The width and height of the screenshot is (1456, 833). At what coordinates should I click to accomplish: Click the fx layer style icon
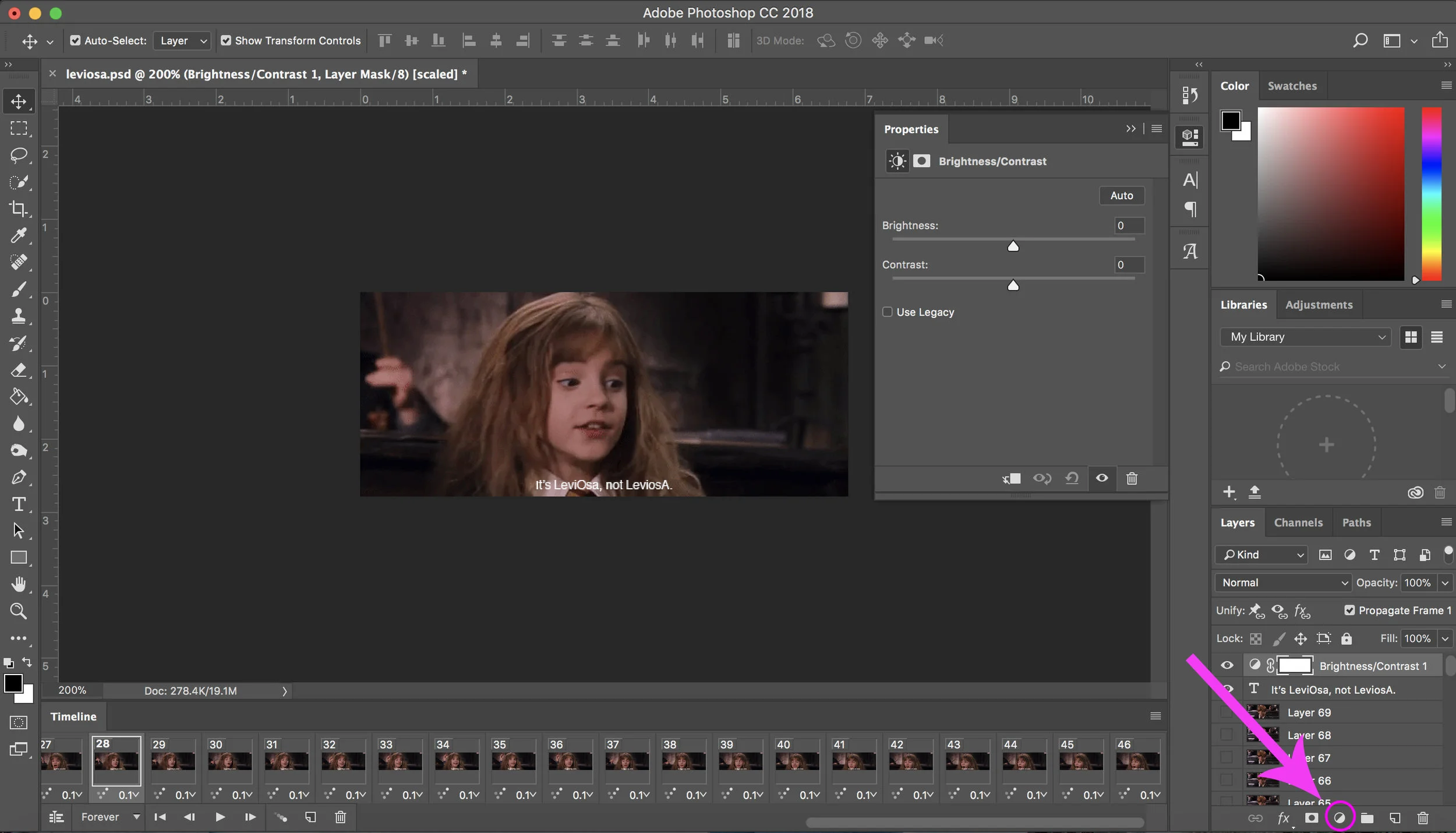[1284, 818]
